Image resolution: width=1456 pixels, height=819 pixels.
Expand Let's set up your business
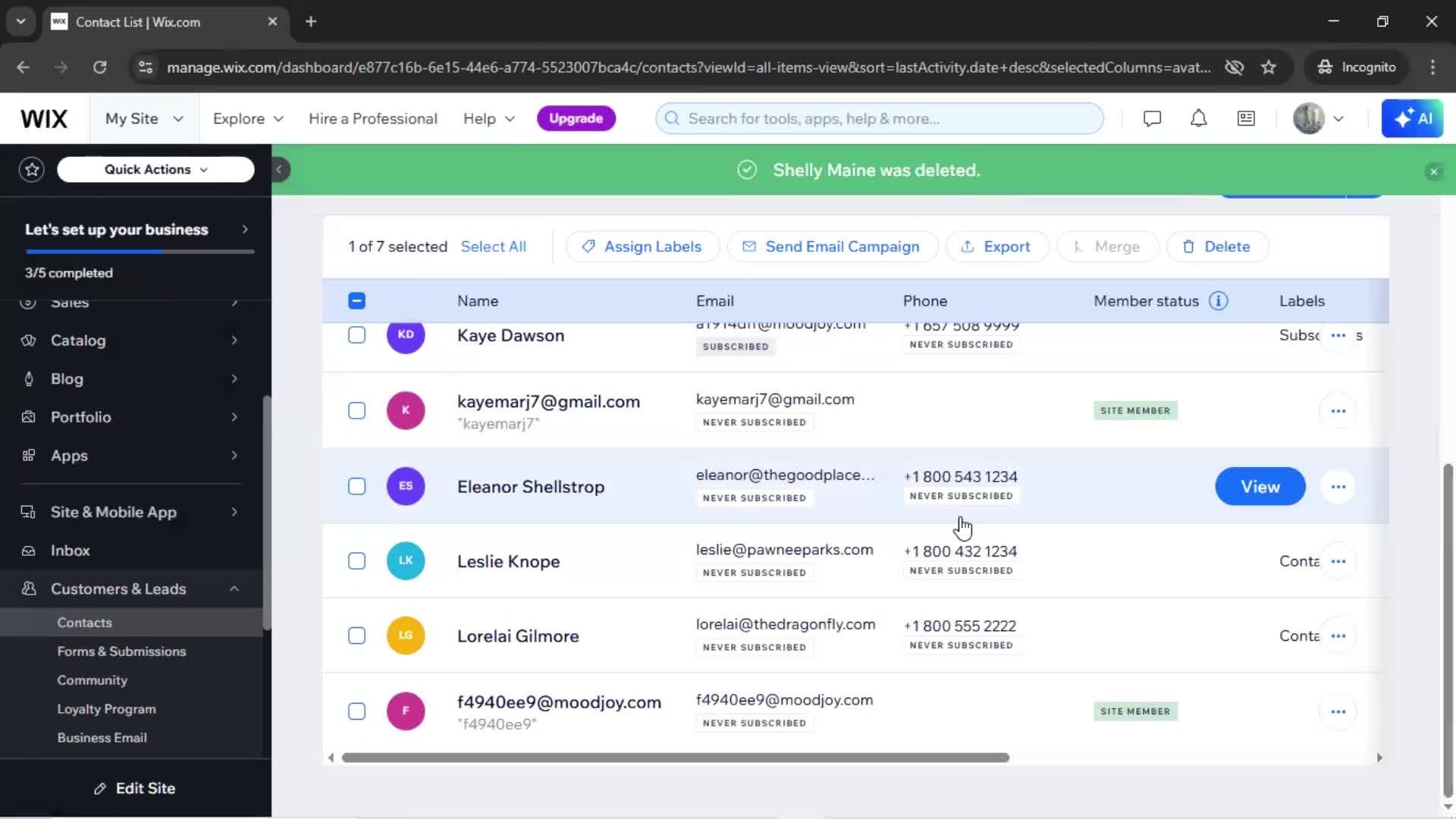click(x=136, y=230)
